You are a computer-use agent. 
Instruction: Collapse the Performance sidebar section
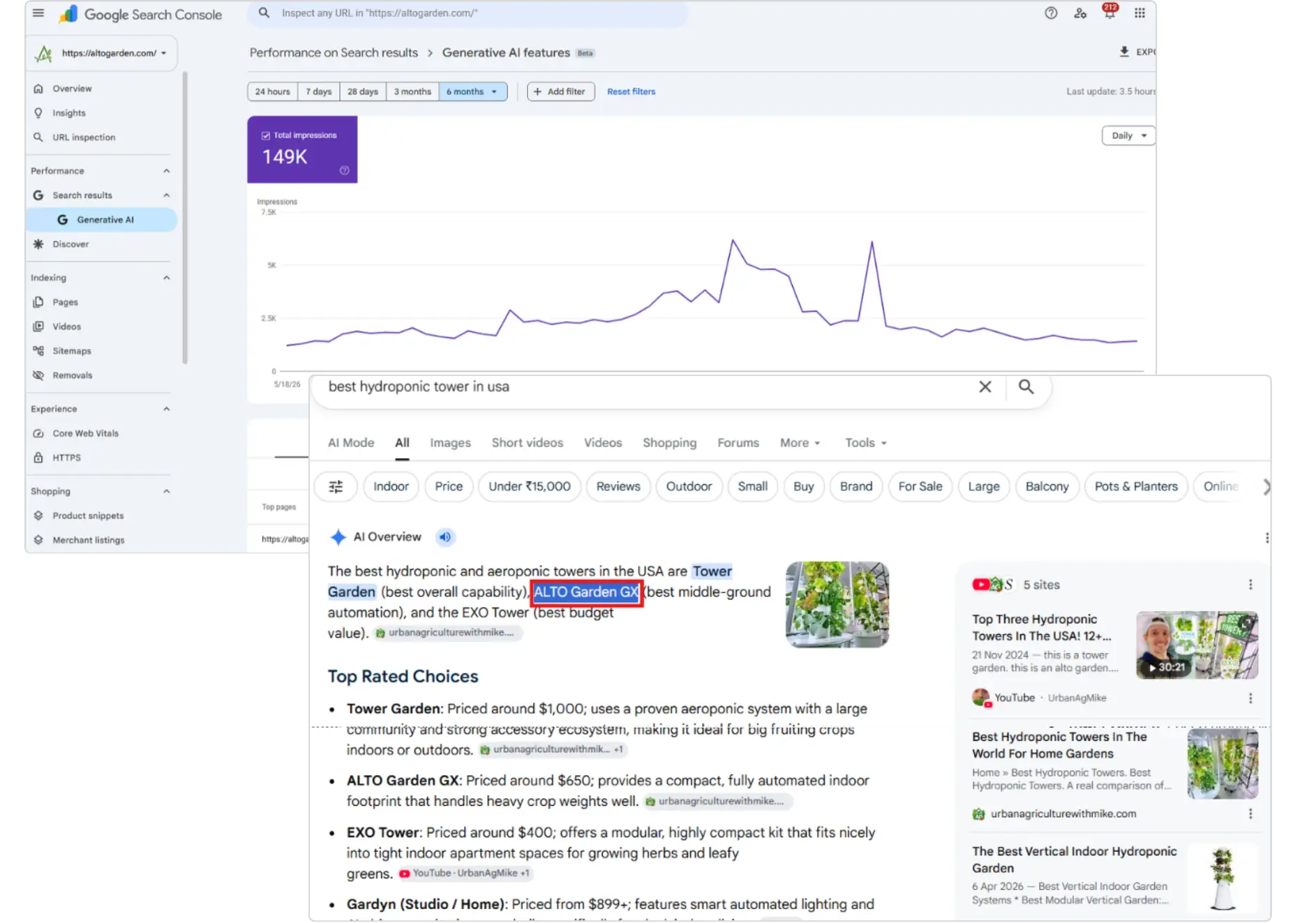[x=167, y=171]
